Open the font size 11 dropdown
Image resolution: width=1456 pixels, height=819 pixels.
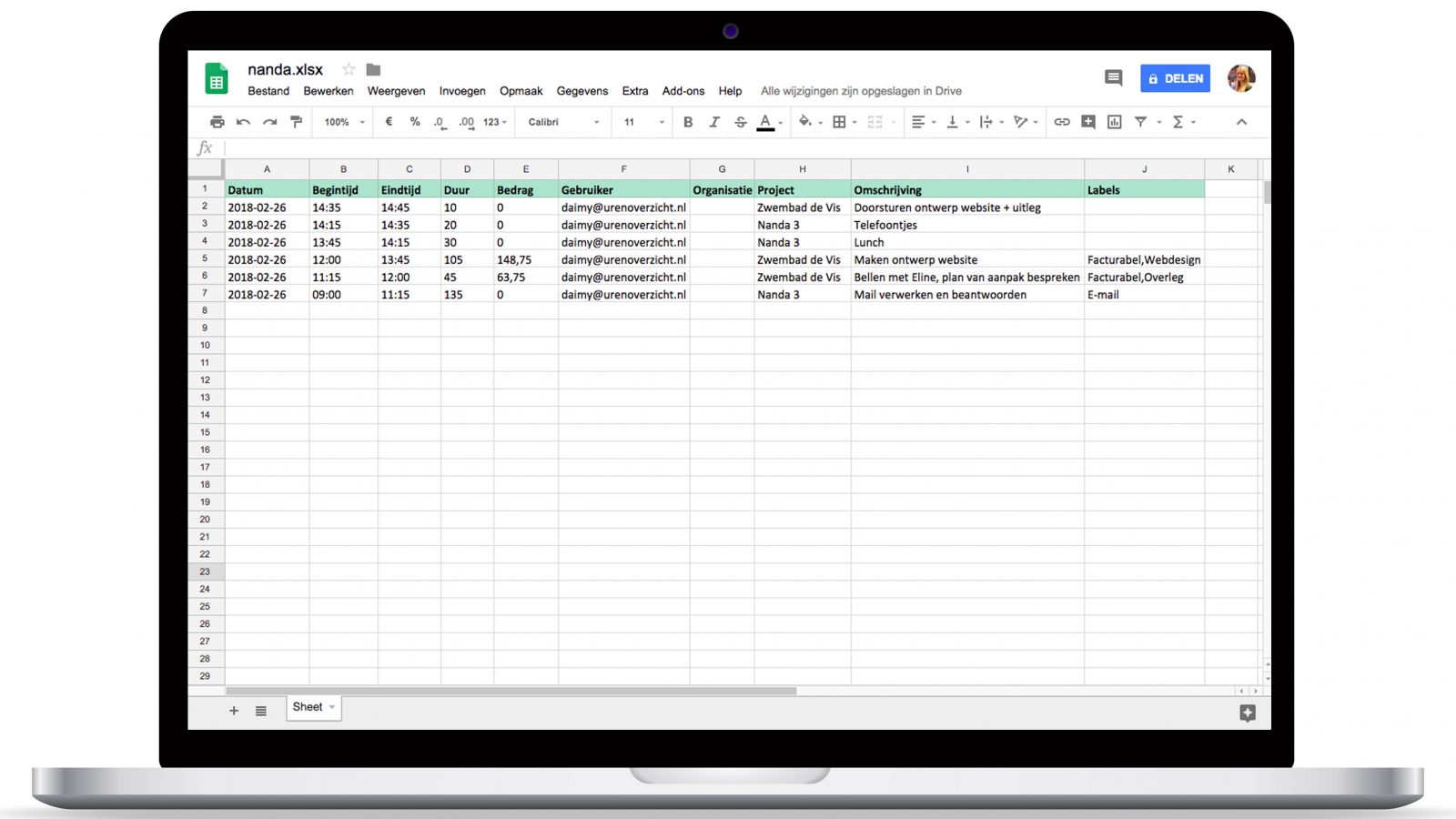(643, 122)
